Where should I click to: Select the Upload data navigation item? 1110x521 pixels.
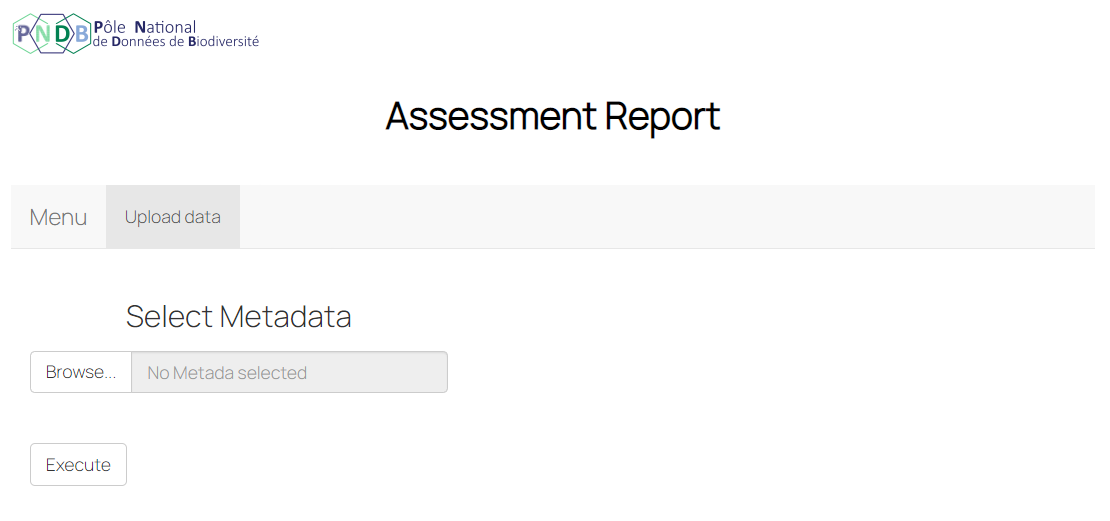[x=173, y=217]
